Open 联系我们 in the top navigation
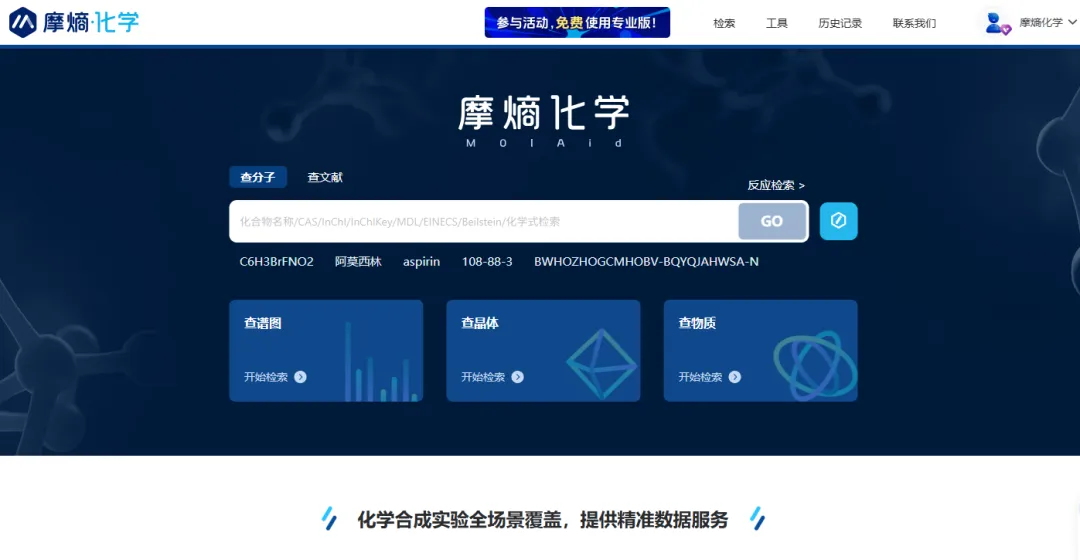This screenshot has height=560, width=1080. coord(914,23)
